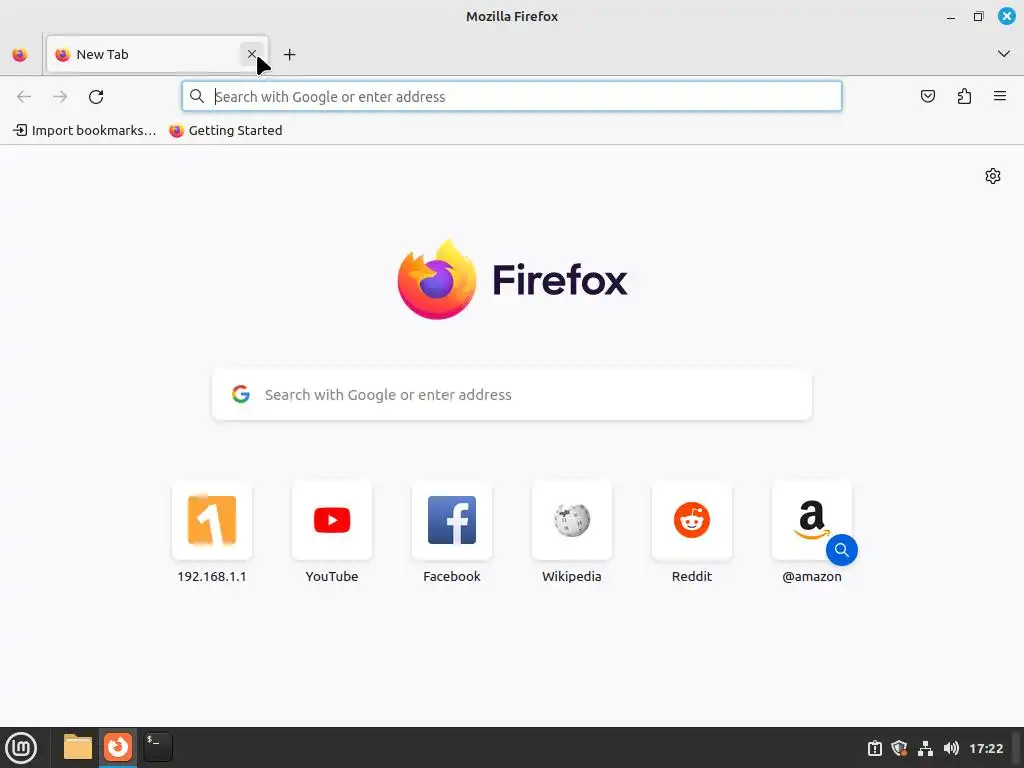Reload the current page
The image size is (1024, 768).
coord(96,97)
